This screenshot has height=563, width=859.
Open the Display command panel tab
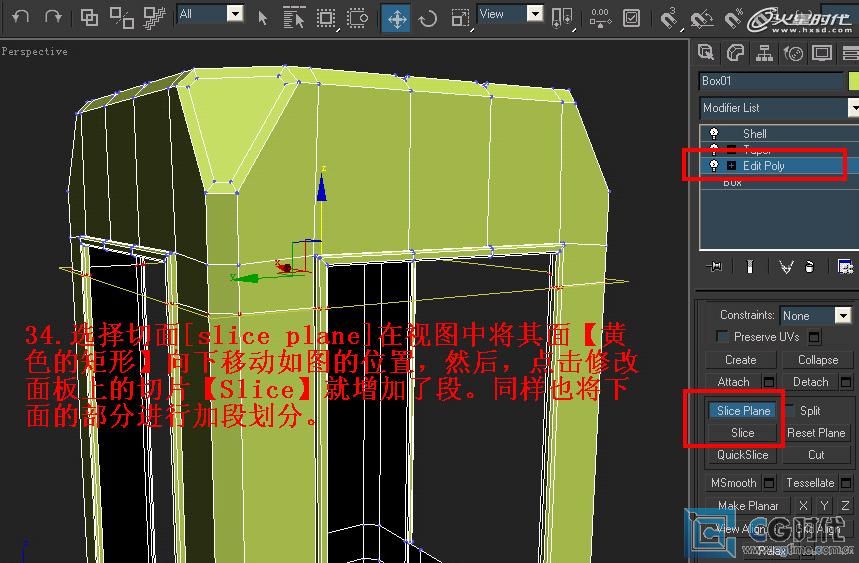click(x=822, y=53)
